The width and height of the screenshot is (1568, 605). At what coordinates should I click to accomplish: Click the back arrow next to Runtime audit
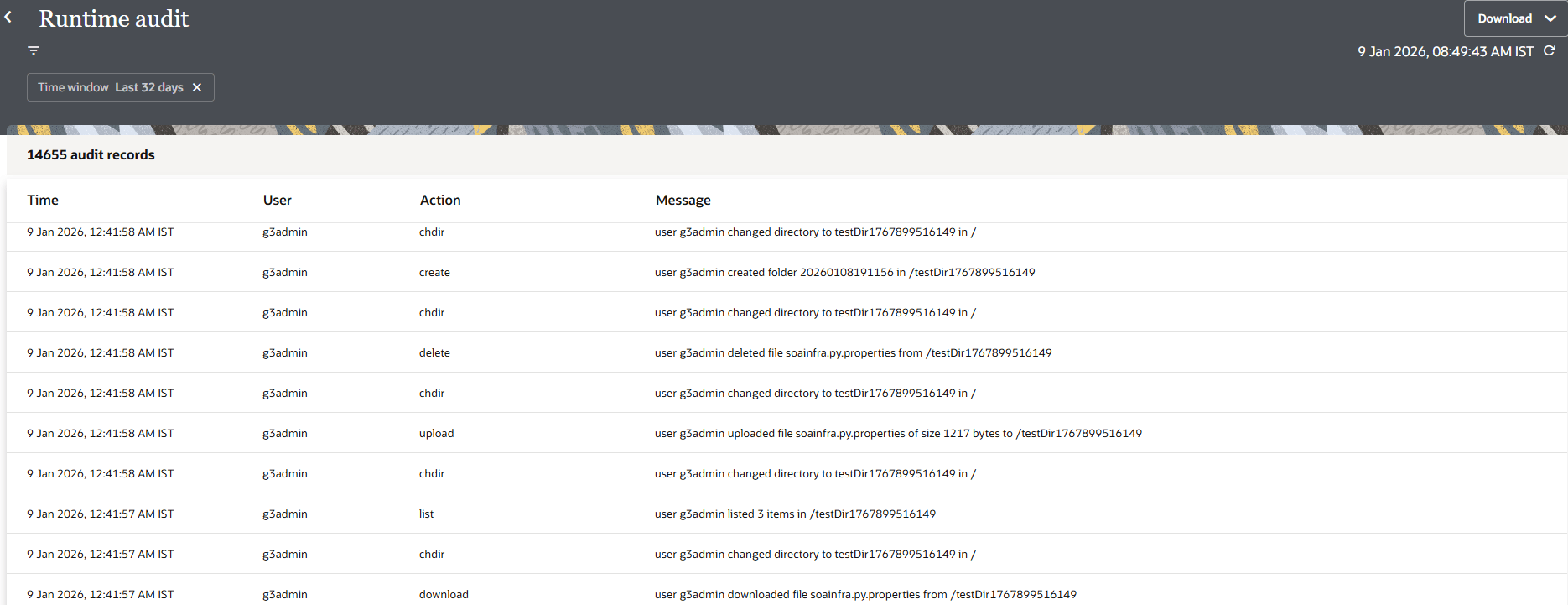(8, 17)
